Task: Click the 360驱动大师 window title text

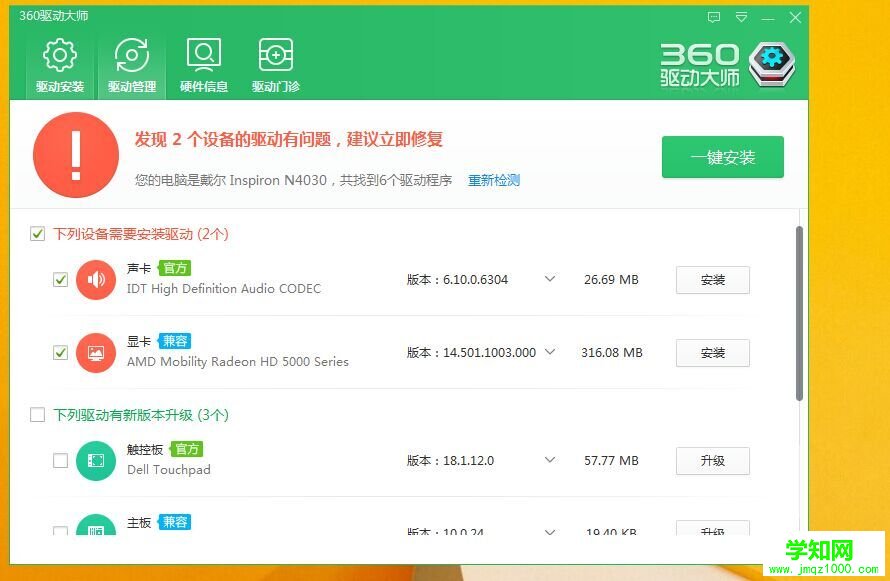Action: click(x=53, y=16)
